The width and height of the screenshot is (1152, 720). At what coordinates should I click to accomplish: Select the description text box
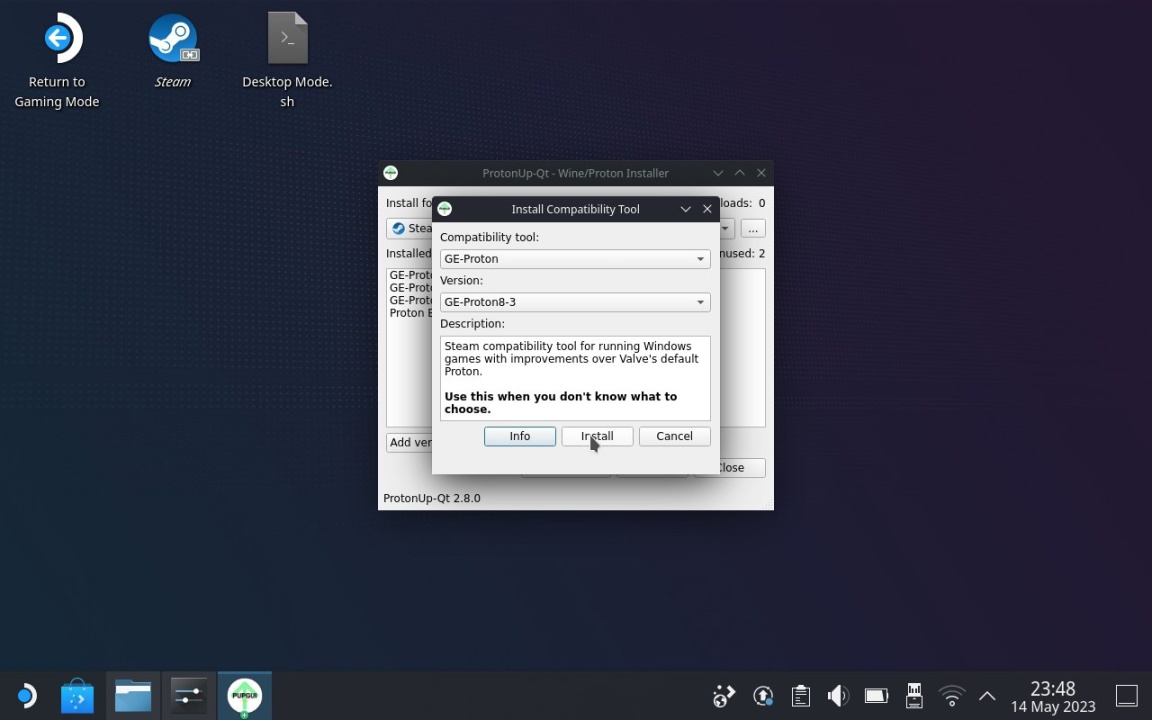[x=575, y=378]
